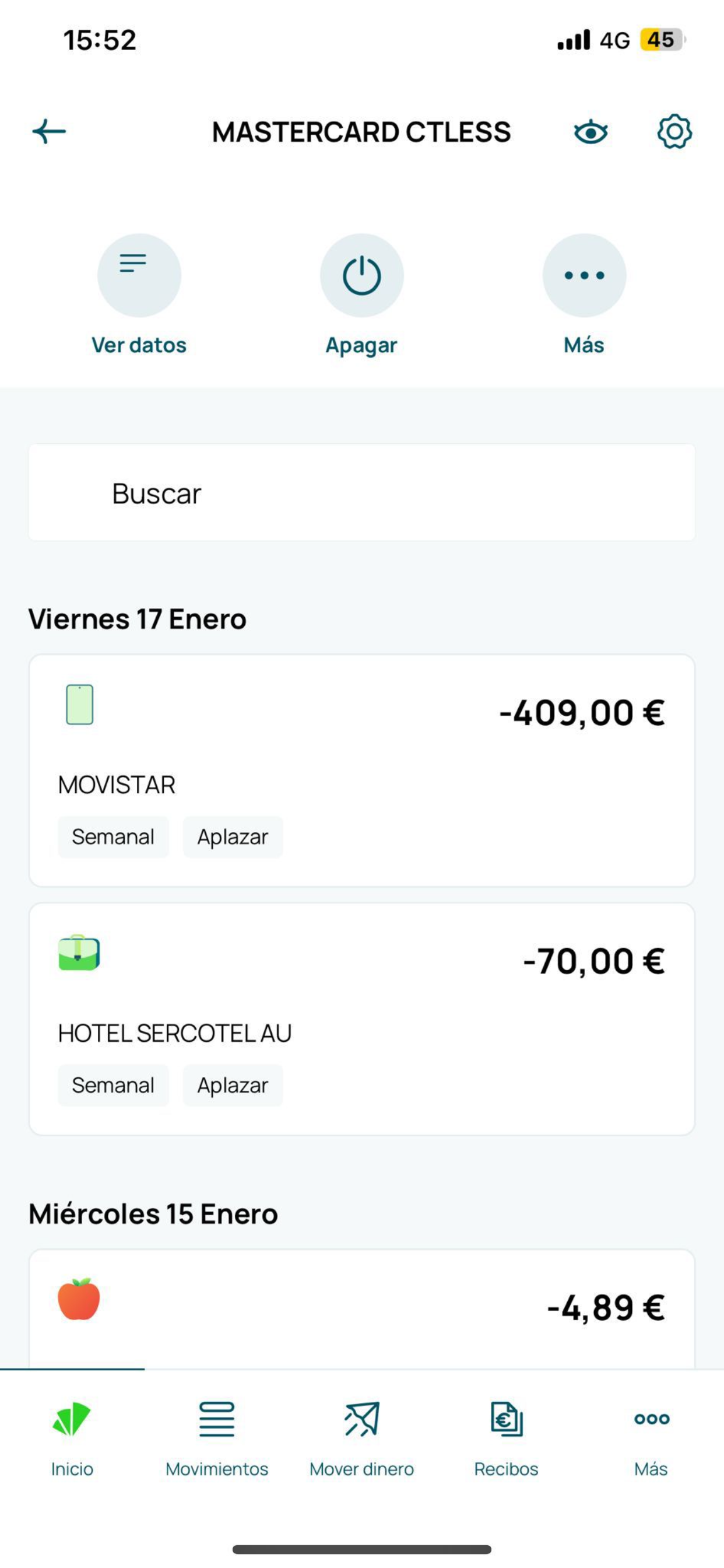
Task: Tap the Buscar search field
Action: [361, 492]
